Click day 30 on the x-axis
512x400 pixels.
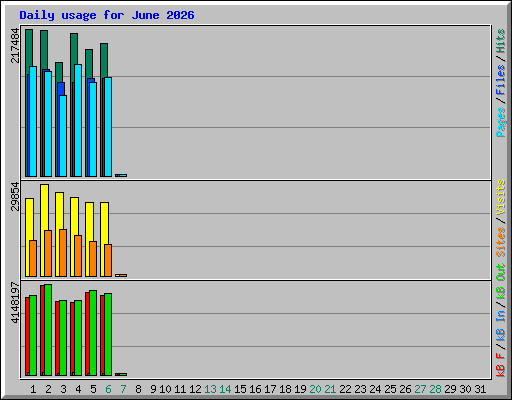(x=465, y=389)
